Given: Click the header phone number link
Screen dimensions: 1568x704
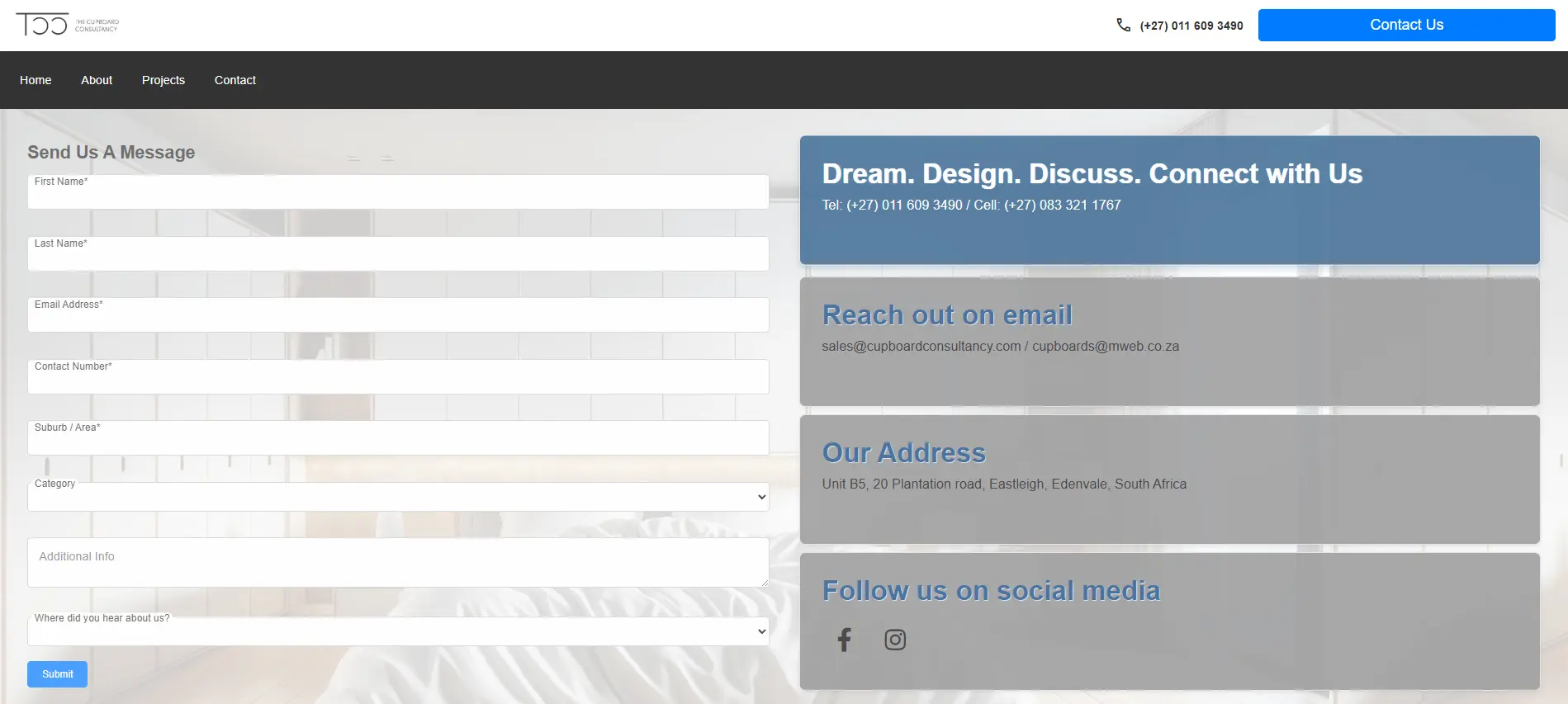Looking at the screenshot, I should pyautogui.click(x=1191, y=26).
